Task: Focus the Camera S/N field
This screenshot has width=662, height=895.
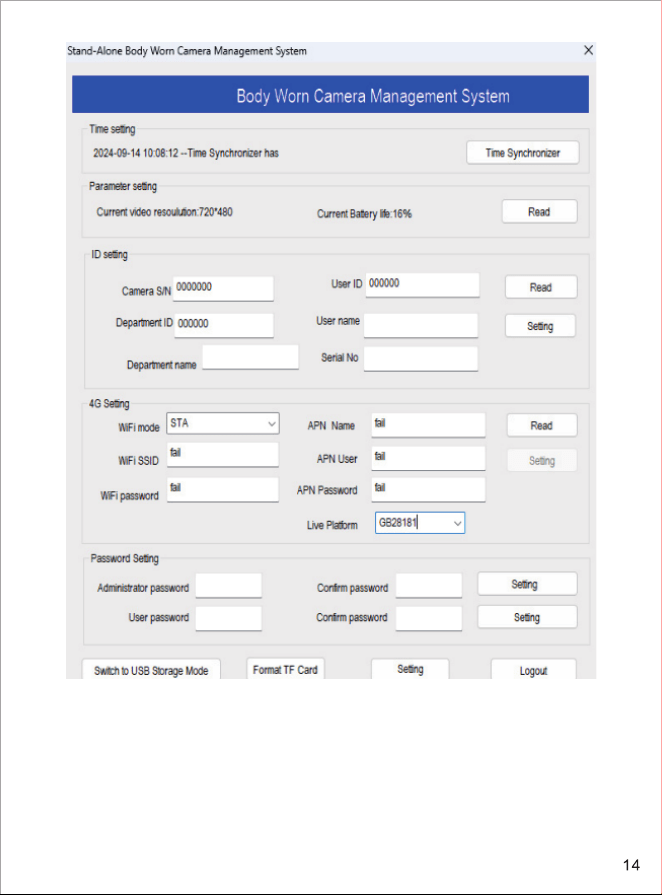Action: pyautogui.click(x=224, y=288)
